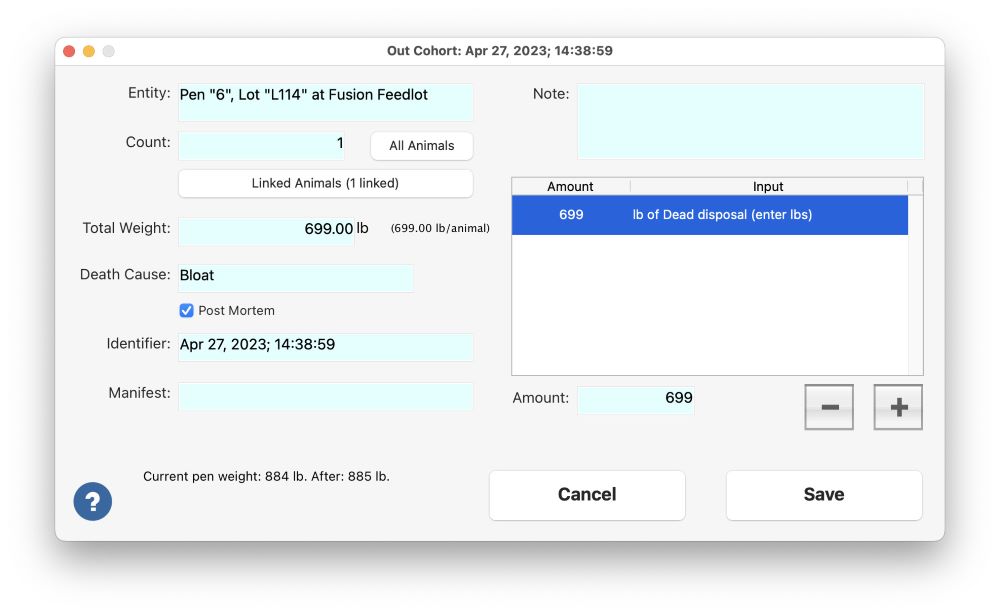This screenshot has height=614, width=1000.
Task: Click the Cancel button
Action: click(587, 495)
